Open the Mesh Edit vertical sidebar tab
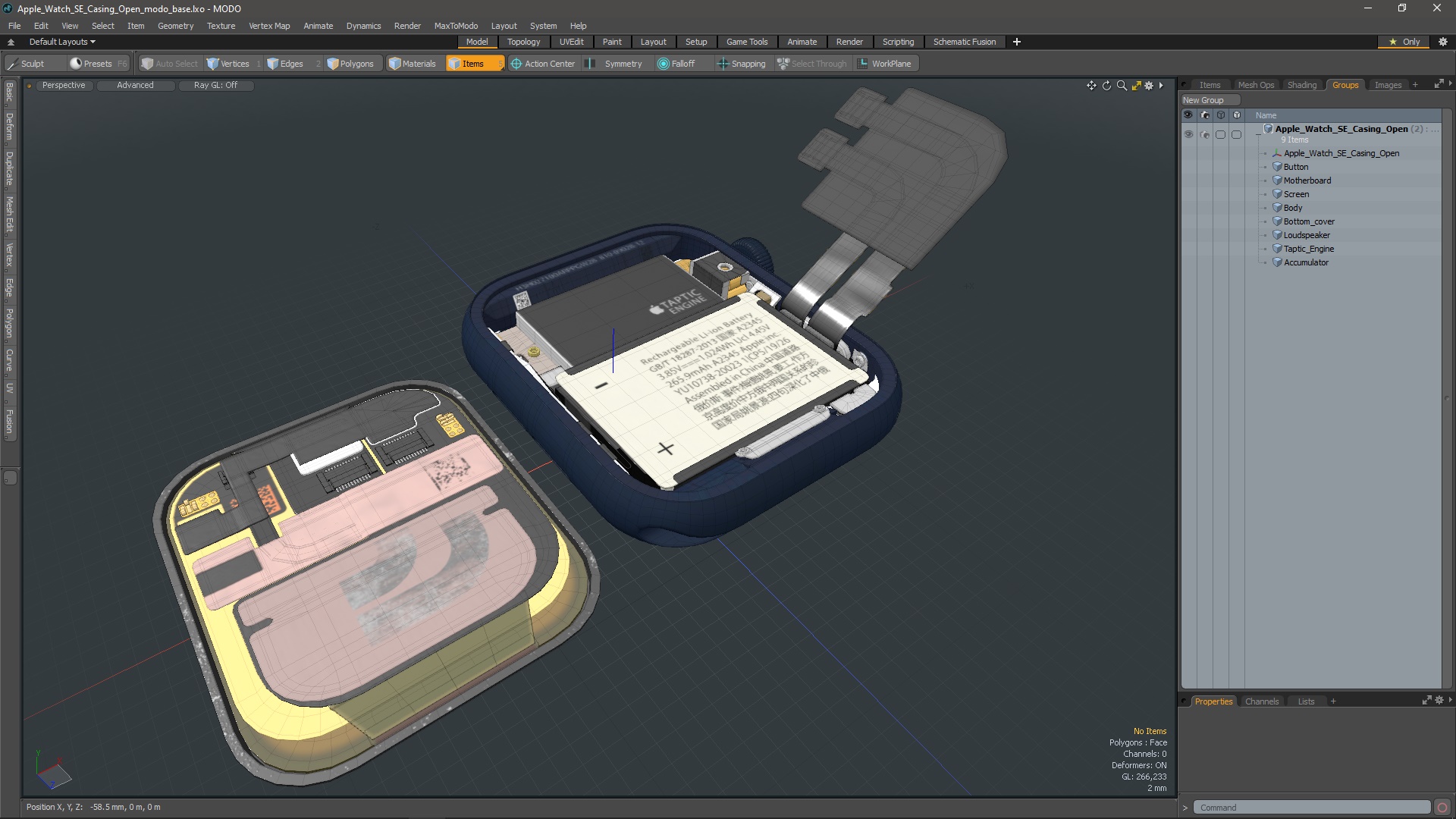This screenshot has height=819, width=1456. 9,215
